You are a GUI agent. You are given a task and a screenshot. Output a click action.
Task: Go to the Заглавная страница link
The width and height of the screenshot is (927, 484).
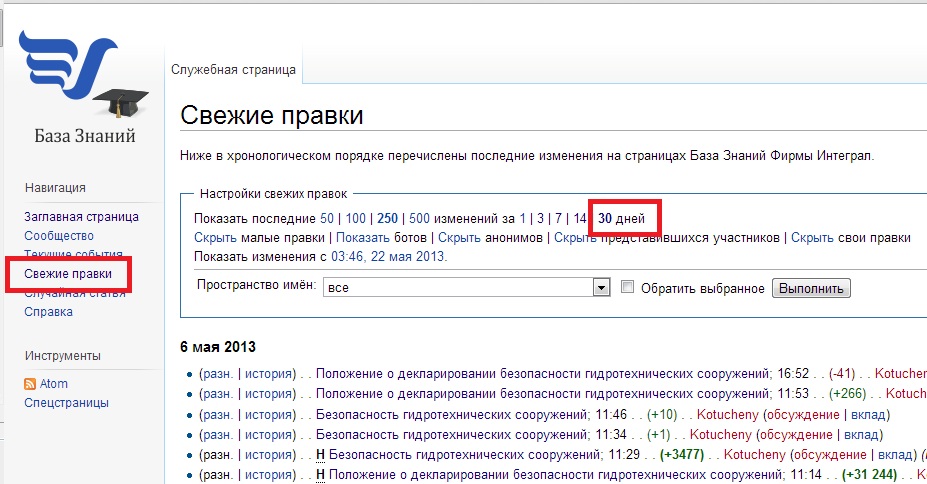(x=81, y=217)
